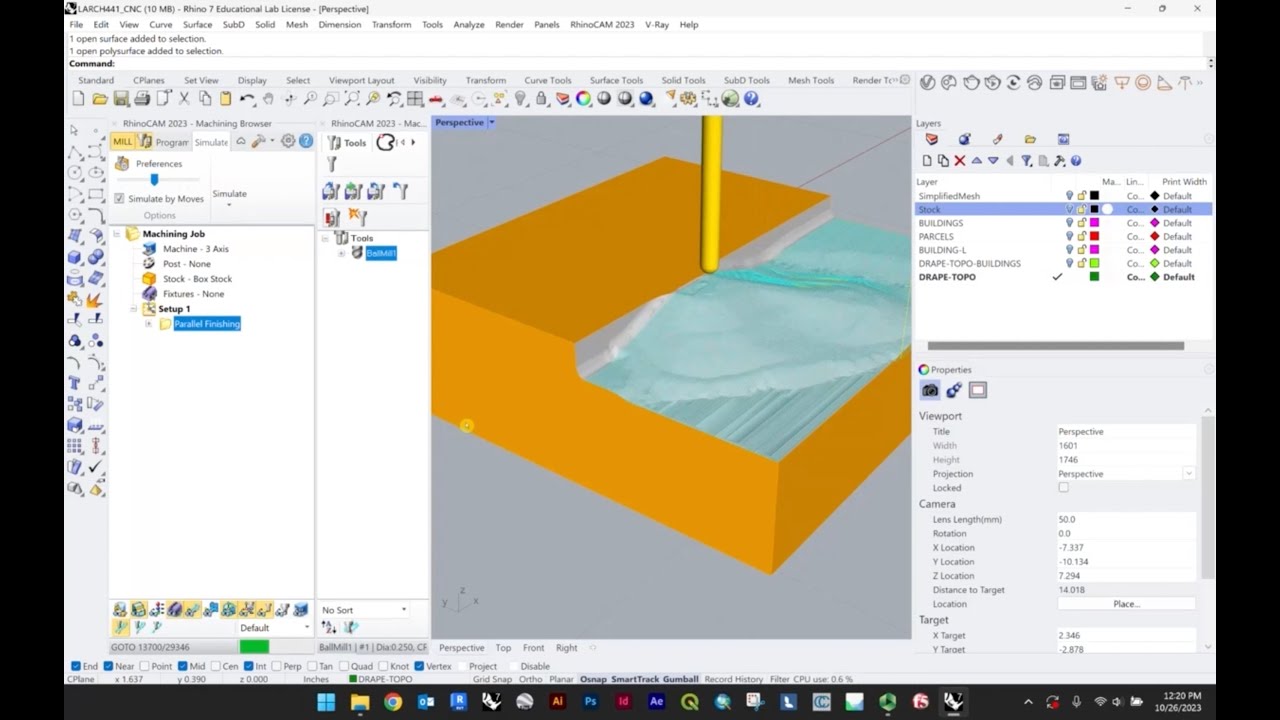Viewport: 1280px width, 720px height.
Task: Create a new layer in the Layers panel
Action: click(927, 160)
